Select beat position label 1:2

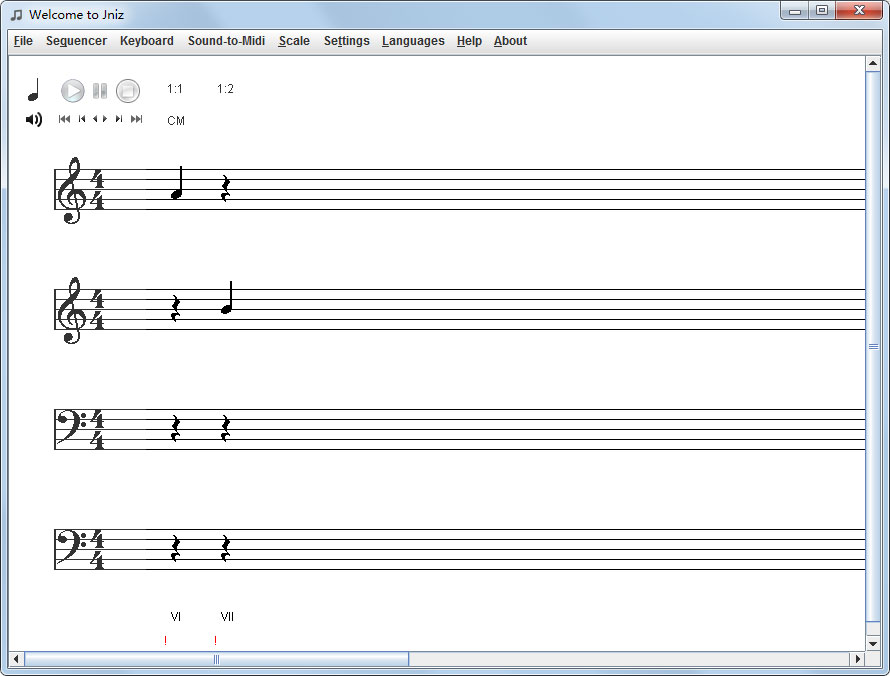(x=225, y=89)
